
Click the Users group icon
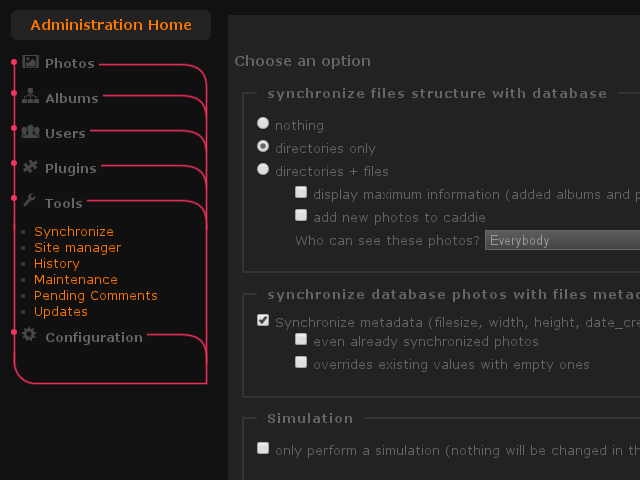tap(30, 132)
